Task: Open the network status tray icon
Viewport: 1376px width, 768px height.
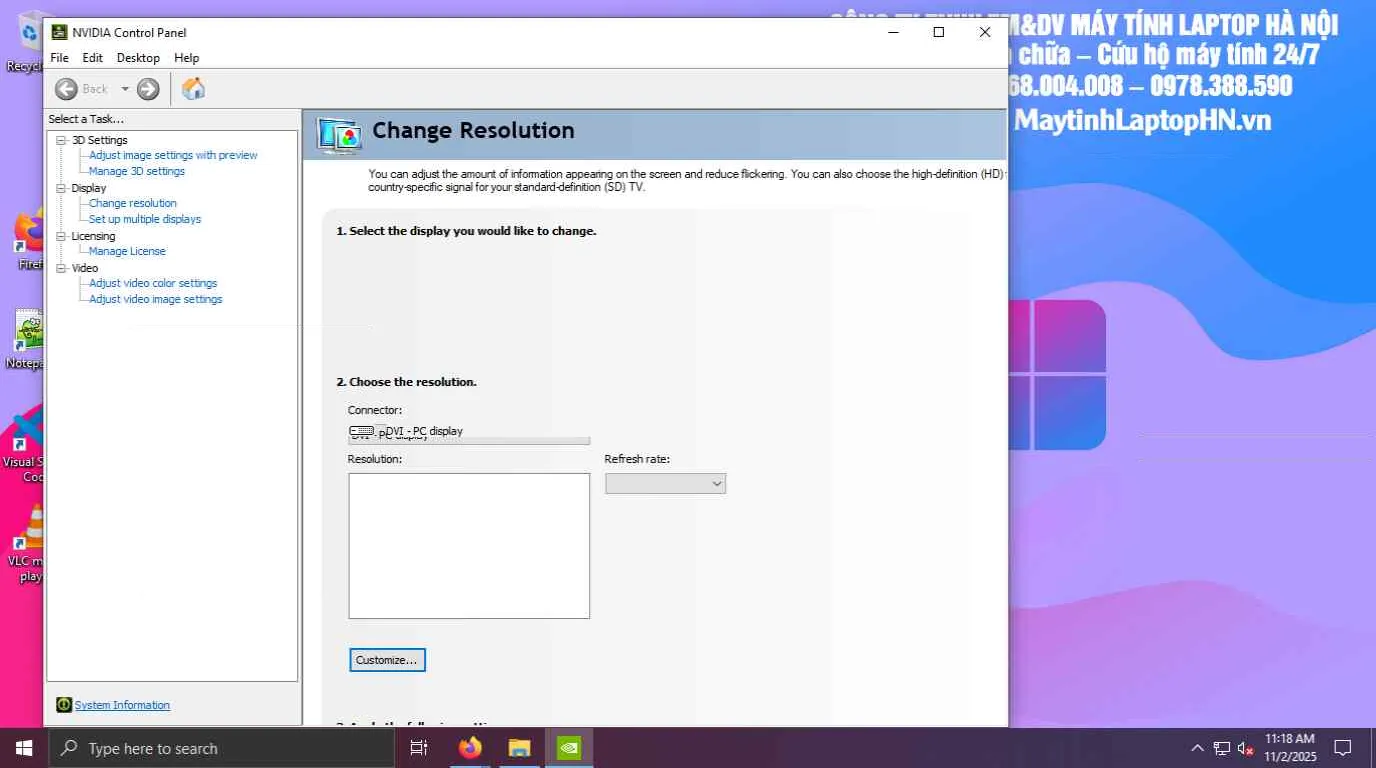Action: click(1222, 748)
